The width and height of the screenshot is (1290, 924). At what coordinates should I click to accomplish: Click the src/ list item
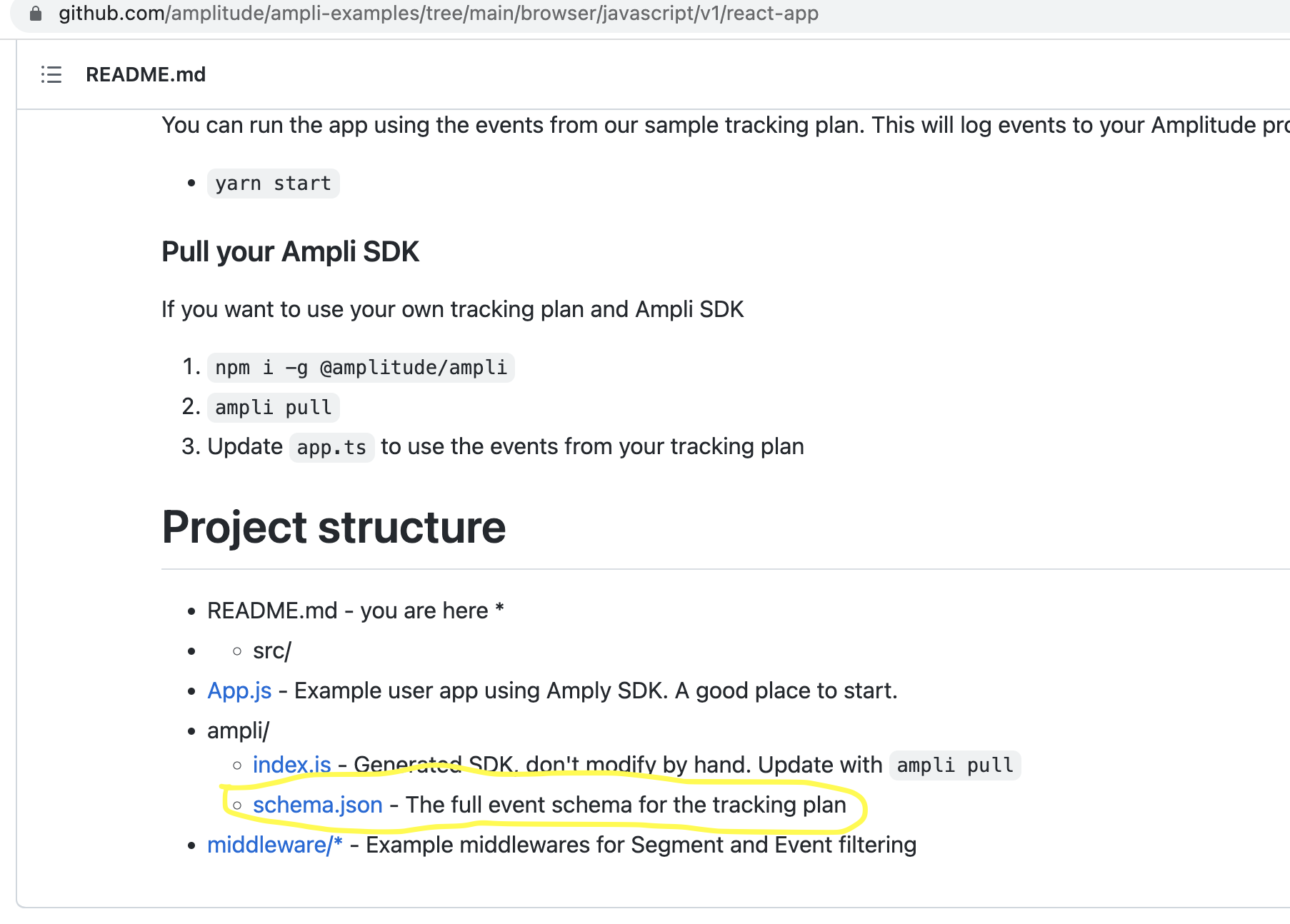271,651
